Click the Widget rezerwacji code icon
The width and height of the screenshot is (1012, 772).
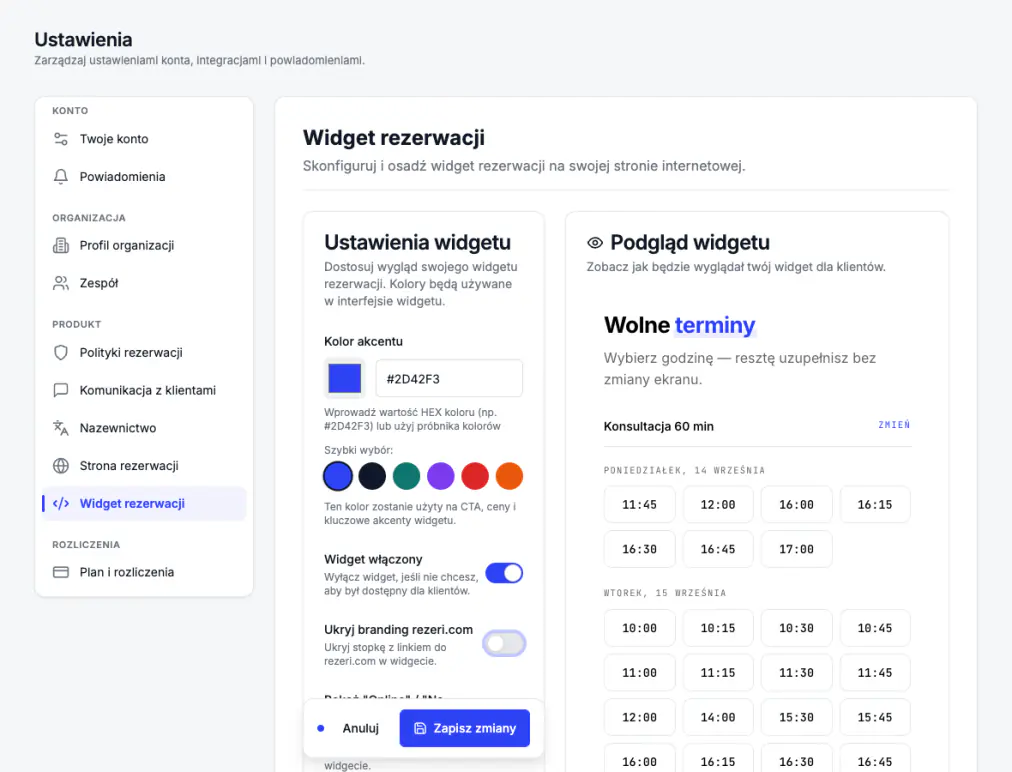pos(61,503)
